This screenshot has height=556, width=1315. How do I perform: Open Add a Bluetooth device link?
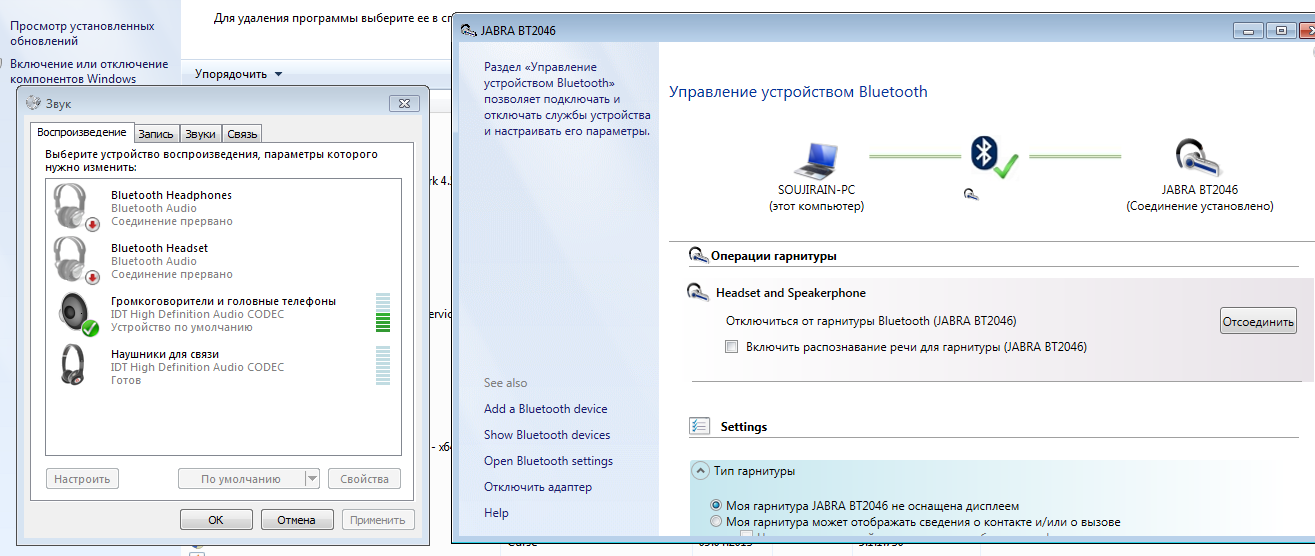(545, 409)
